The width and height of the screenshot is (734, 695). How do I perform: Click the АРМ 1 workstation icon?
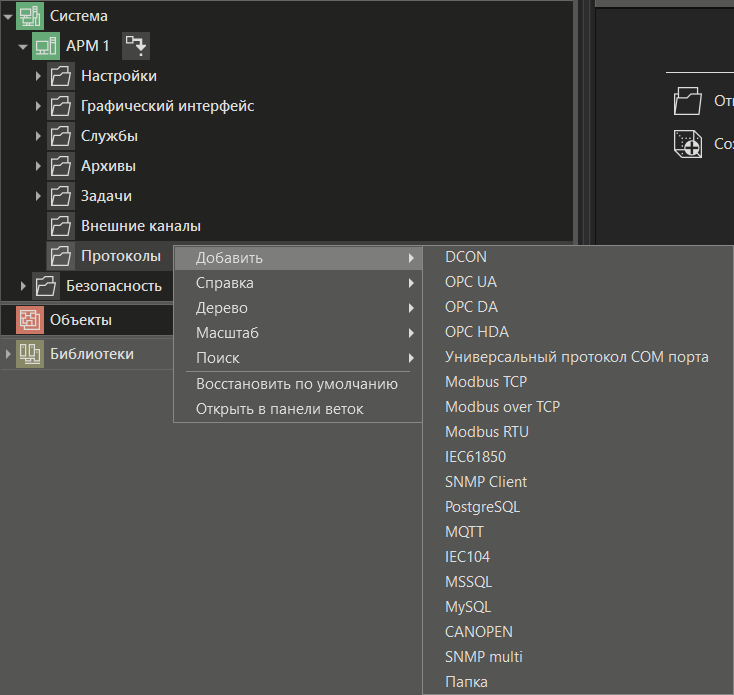pyautogui.click(x=46, y=46)
